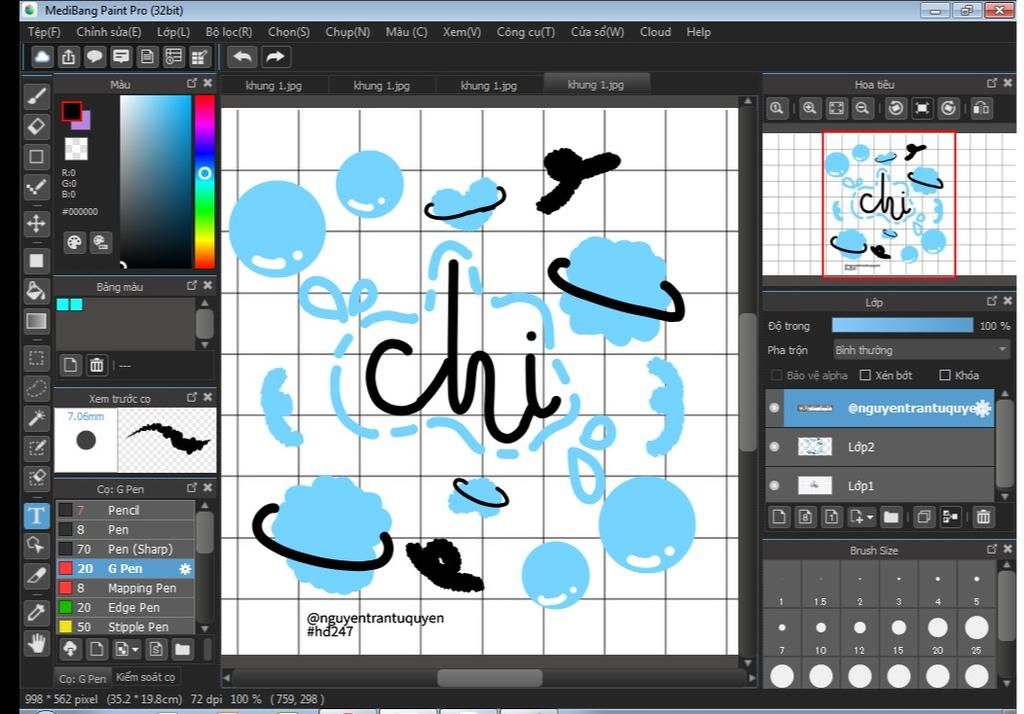Select the Eyedropper tool

(37, 612)
